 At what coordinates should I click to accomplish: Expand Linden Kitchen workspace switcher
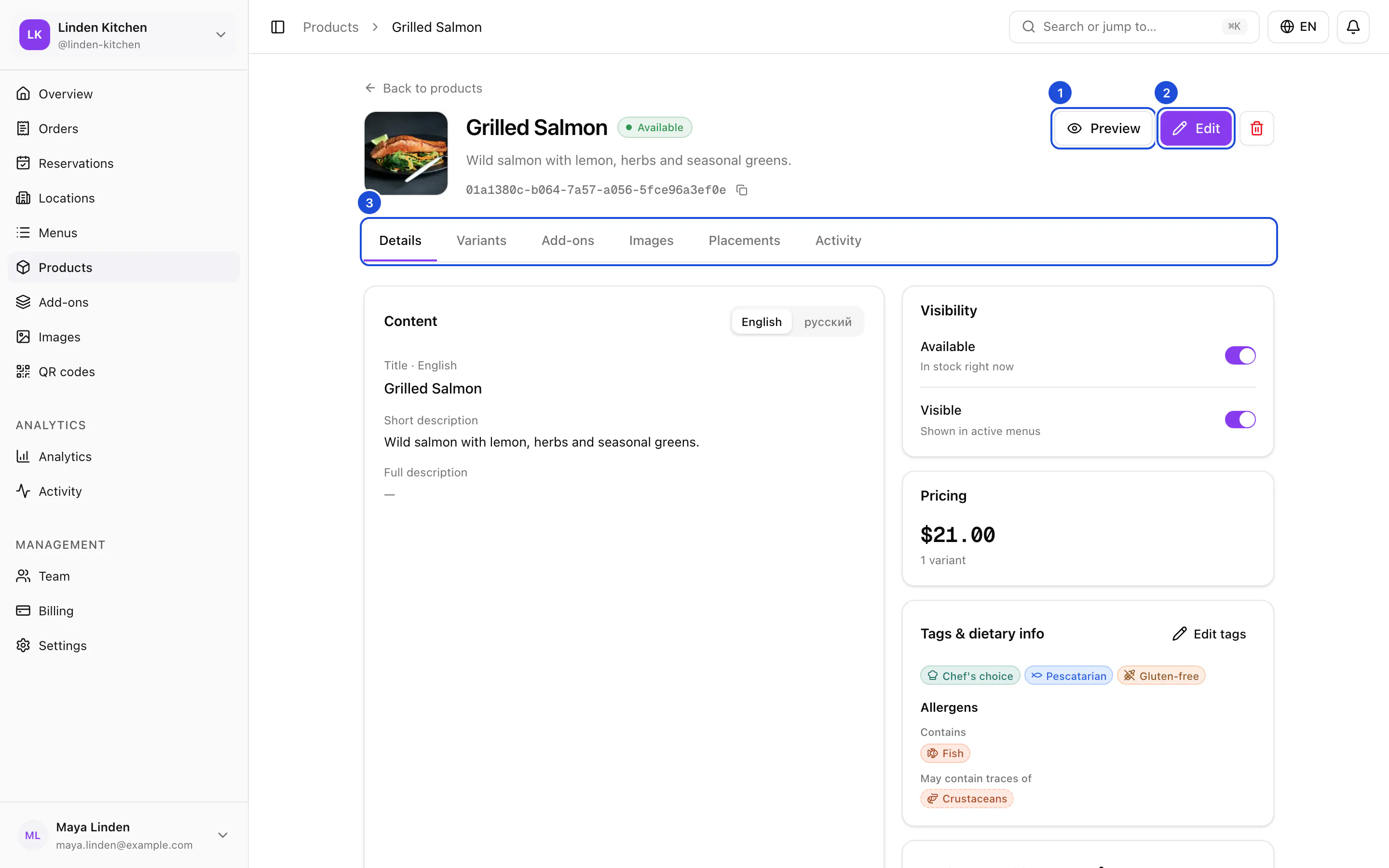coord(124,34)
